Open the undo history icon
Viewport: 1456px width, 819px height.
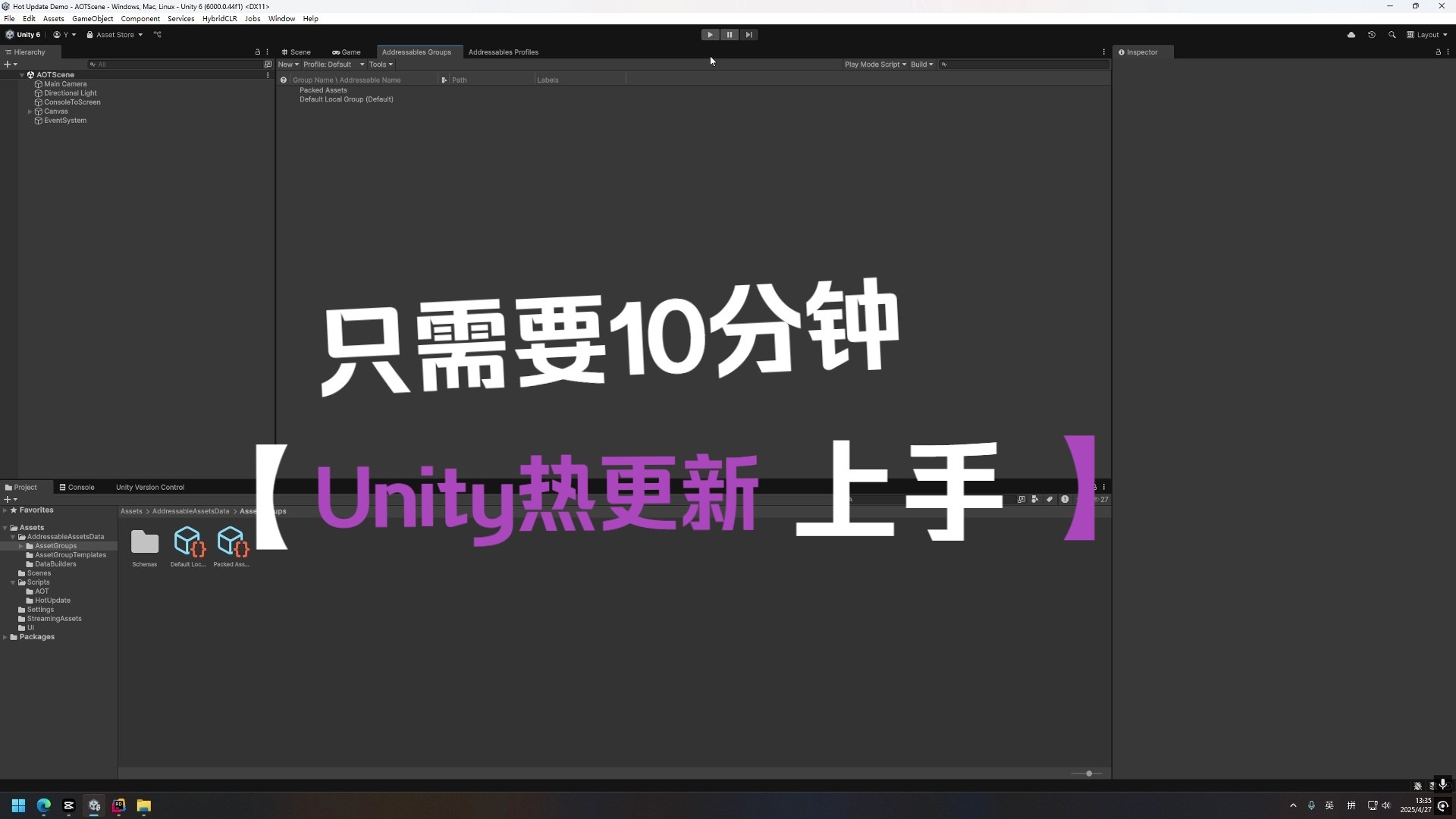(1372, 35)
